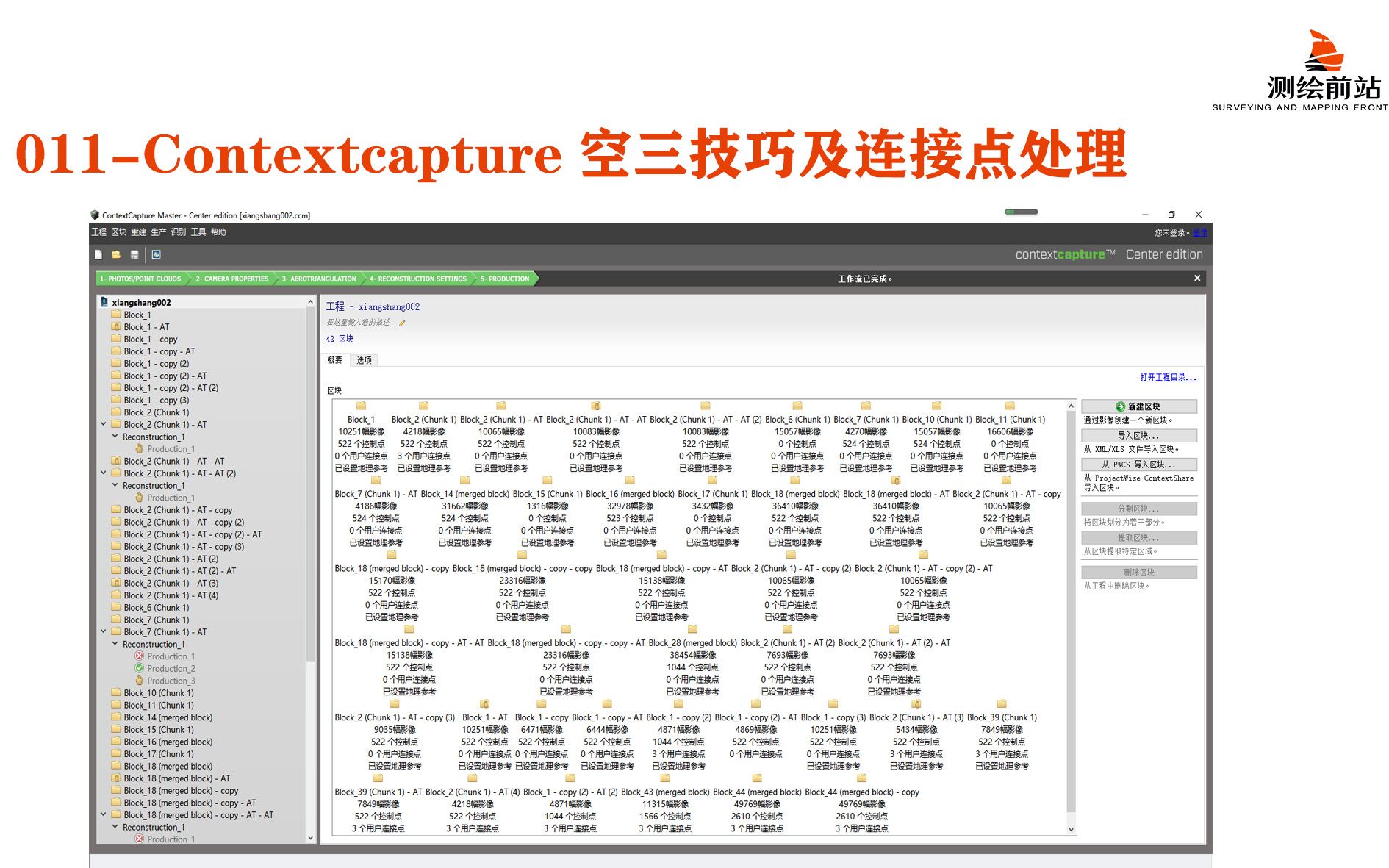Screen dimensions: 1389x868
Task: Click the Block_1 folder icon in tree
Action: pyautogui.click(x=116, y=315)
